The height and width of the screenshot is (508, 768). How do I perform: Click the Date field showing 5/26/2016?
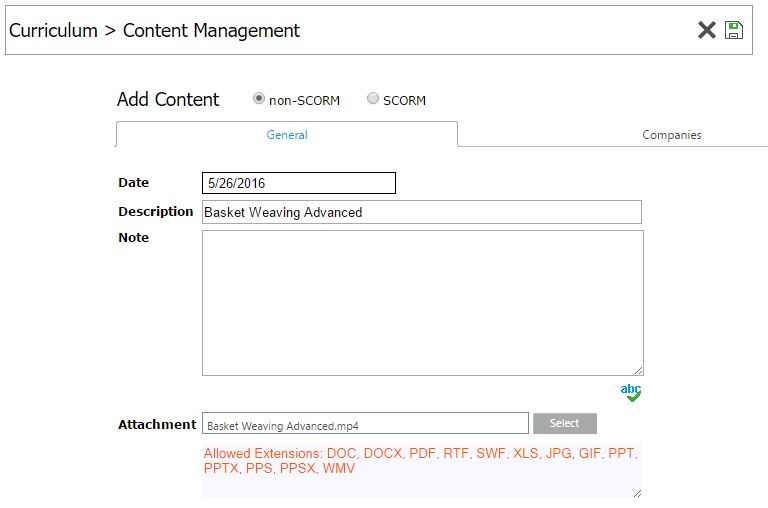pyautogui.click(x=298, y=183)
